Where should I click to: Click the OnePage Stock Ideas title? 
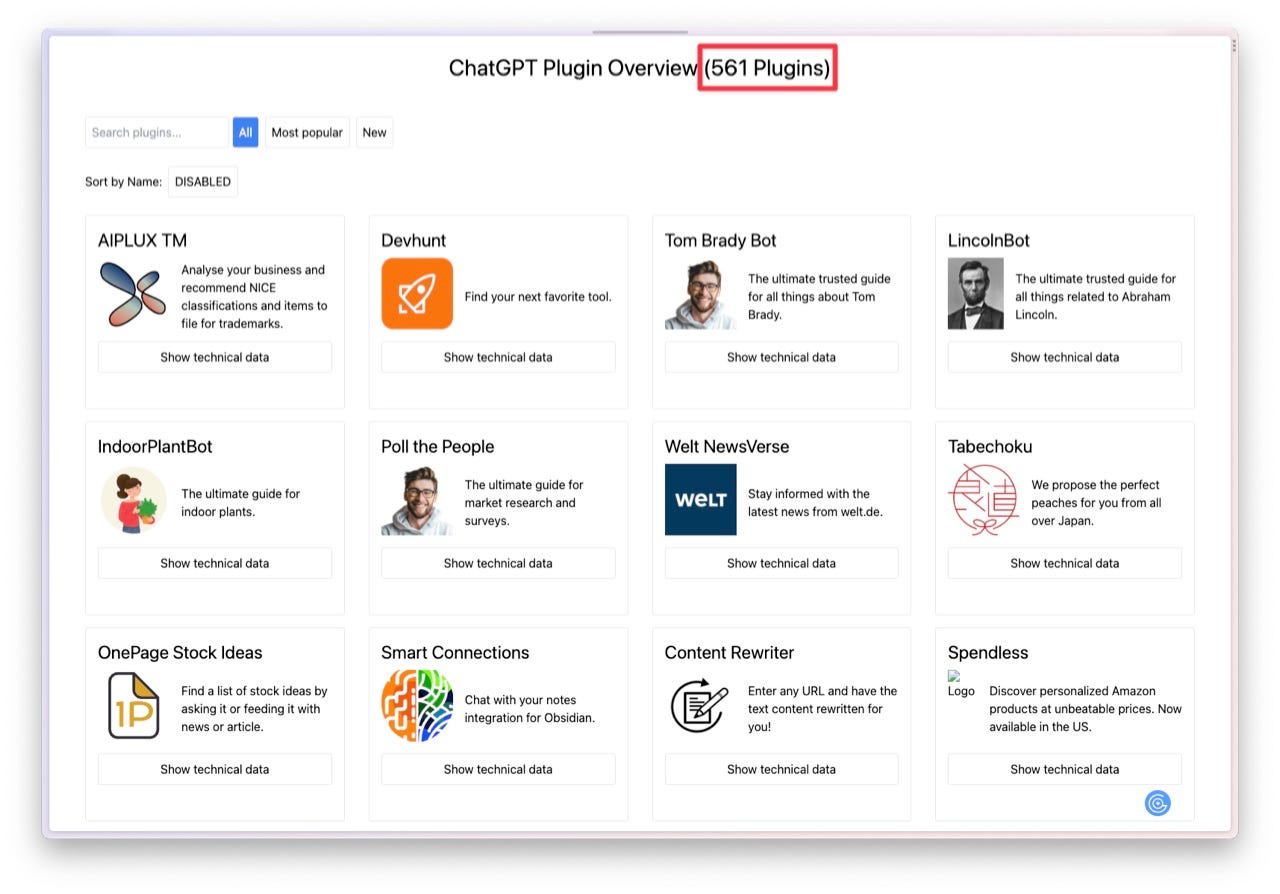[180, 652]
